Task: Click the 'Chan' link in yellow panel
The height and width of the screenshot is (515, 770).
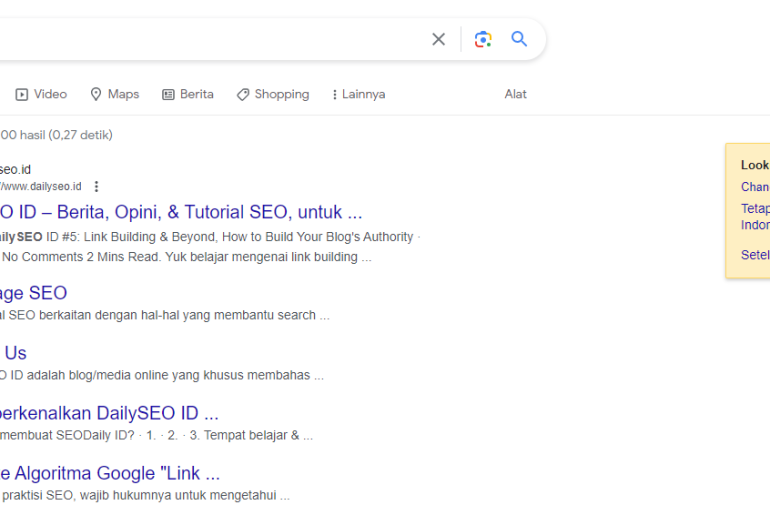Action: click(x=755, y=187)
